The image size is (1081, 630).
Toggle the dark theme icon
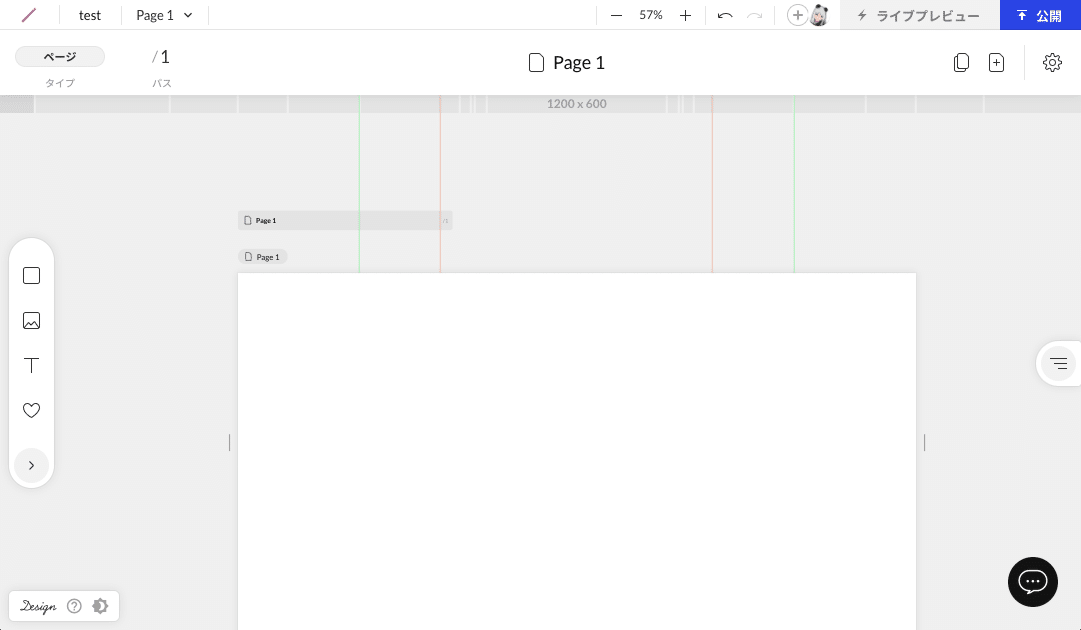(100, 606)
